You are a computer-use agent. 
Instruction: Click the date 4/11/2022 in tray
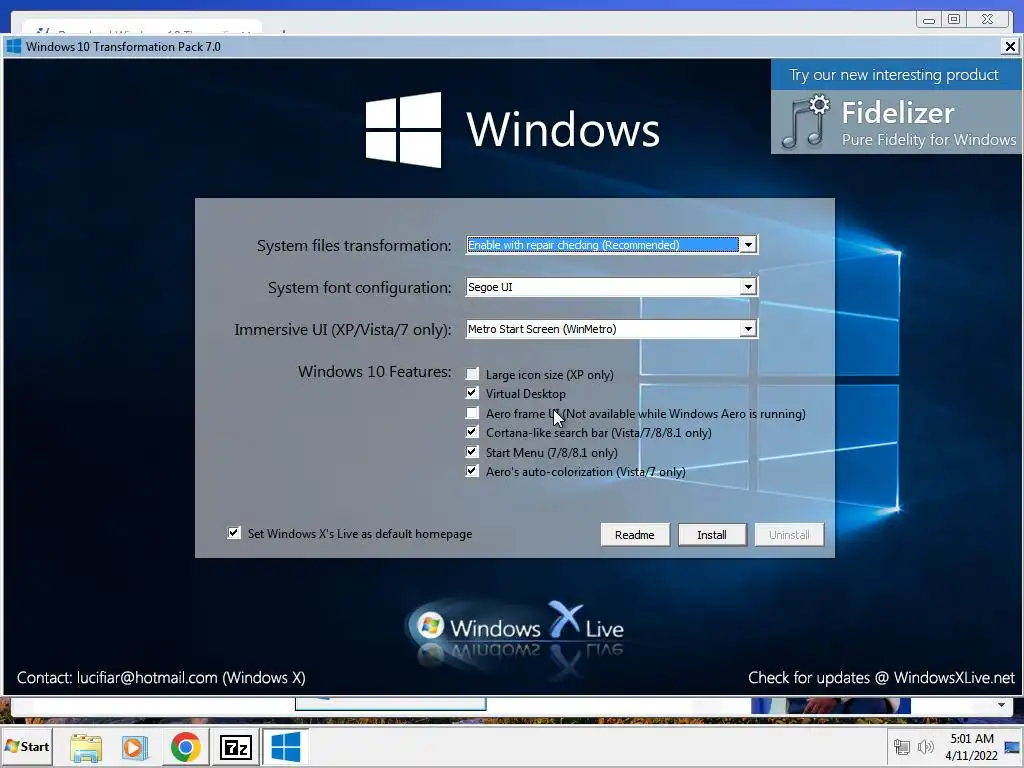click(x=972, y=756)
